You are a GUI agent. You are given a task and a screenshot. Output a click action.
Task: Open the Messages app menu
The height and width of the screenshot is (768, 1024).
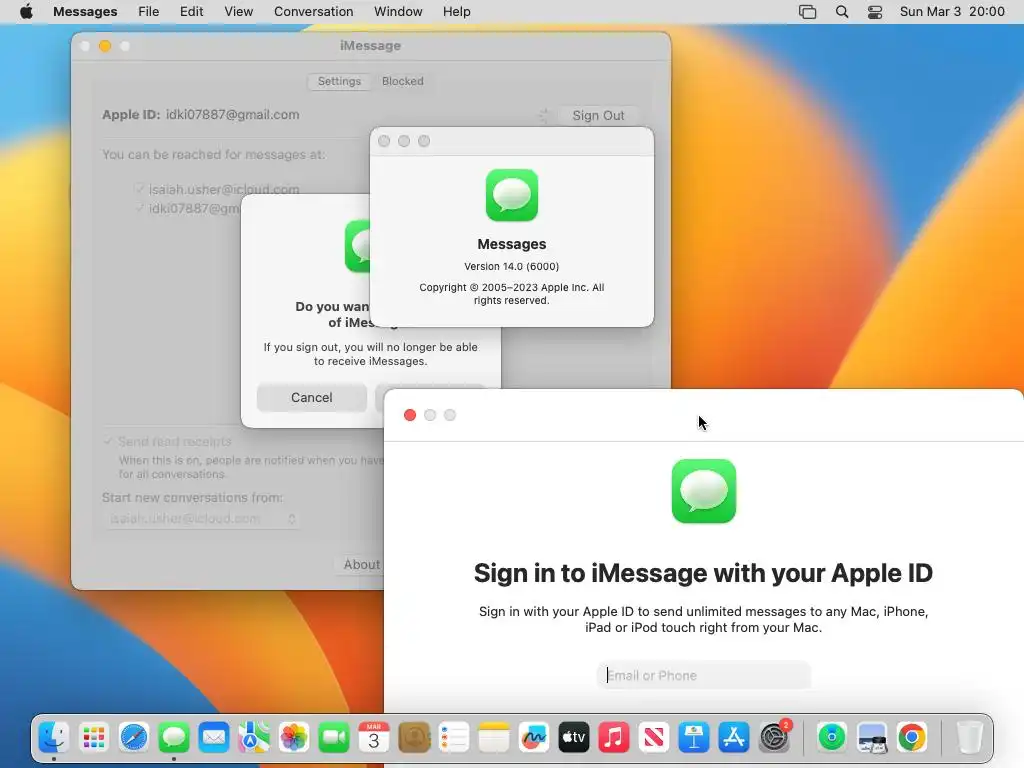point(85,12)
